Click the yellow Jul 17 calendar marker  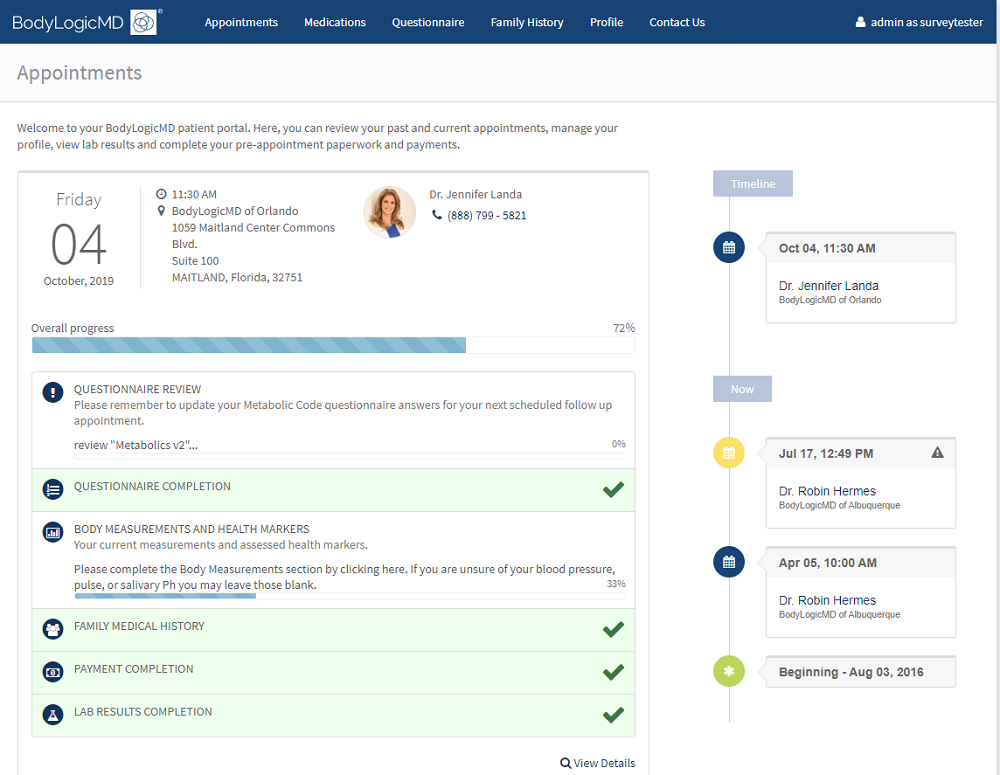tap(729, 453)
